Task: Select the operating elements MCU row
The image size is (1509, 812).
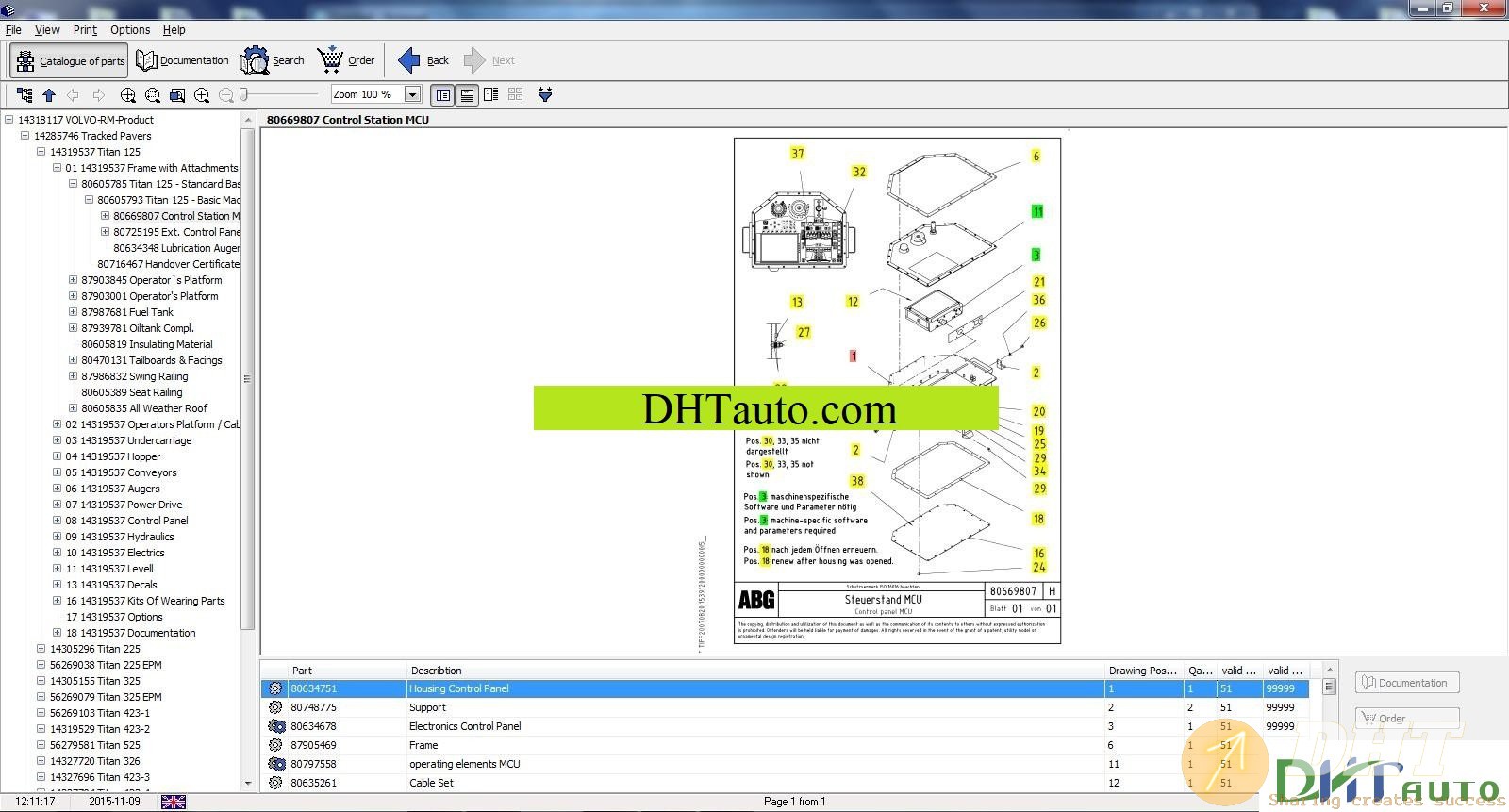Action: [x=785, y=764]
